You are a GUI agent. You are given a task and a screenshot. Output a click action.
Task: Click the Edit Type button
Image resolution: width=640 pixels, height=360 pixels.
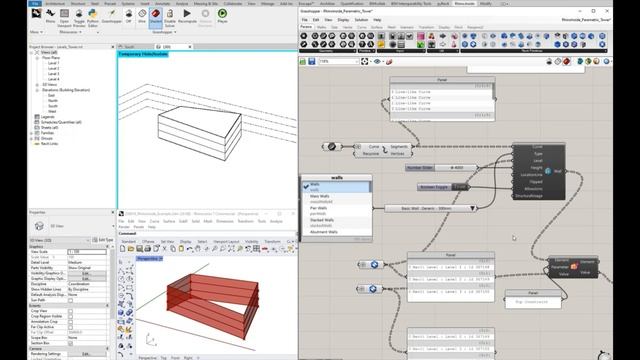click(x=102, y=240)
